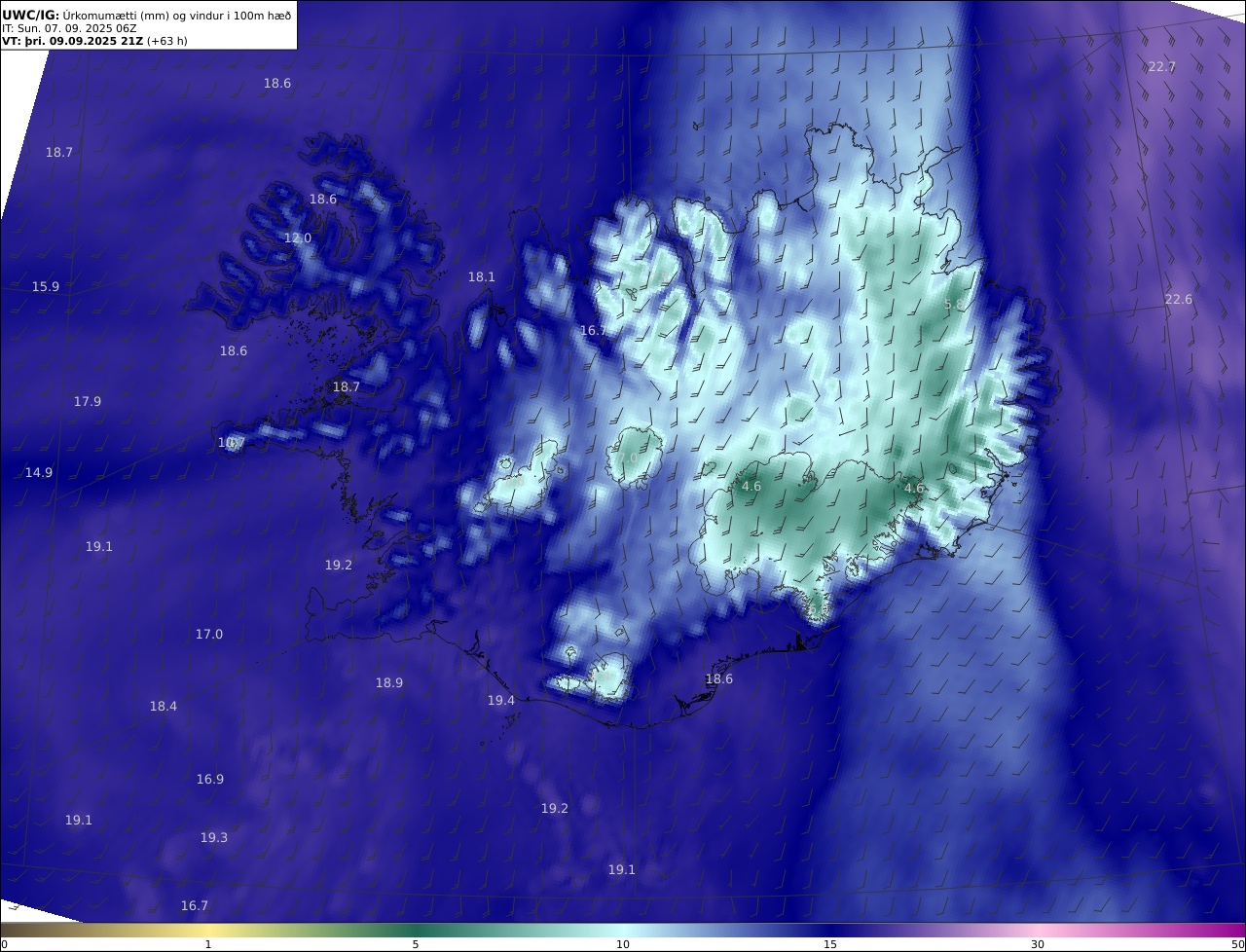The image size is (1246, 952).
Task: Click the '(+63 h)' forecast offset text
Action: [166, 41]
